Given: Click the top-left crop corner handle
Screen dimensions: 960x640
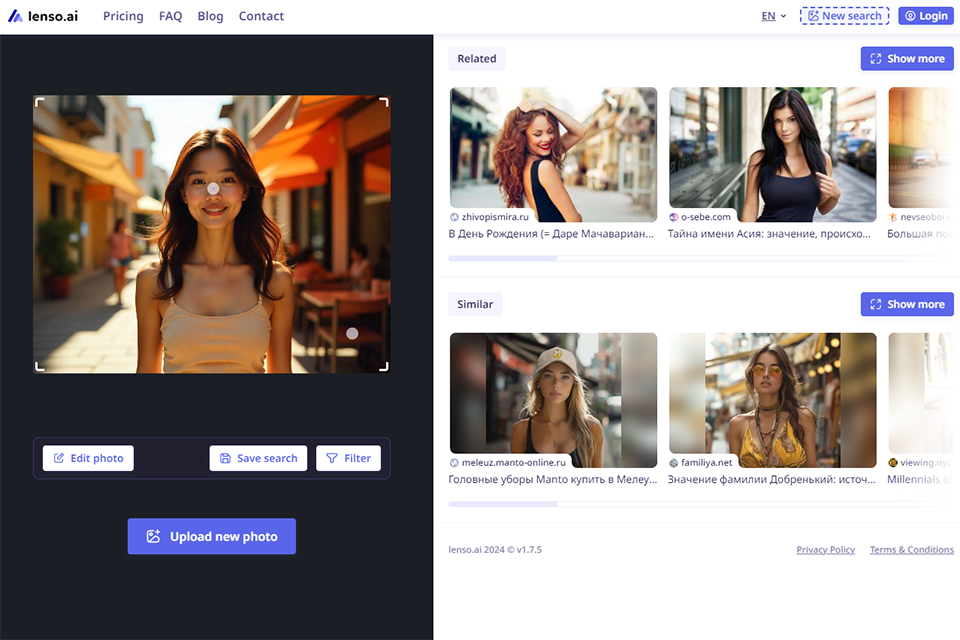Looking at the screenshot, I should pyautogui.click(x=39, y=102).
